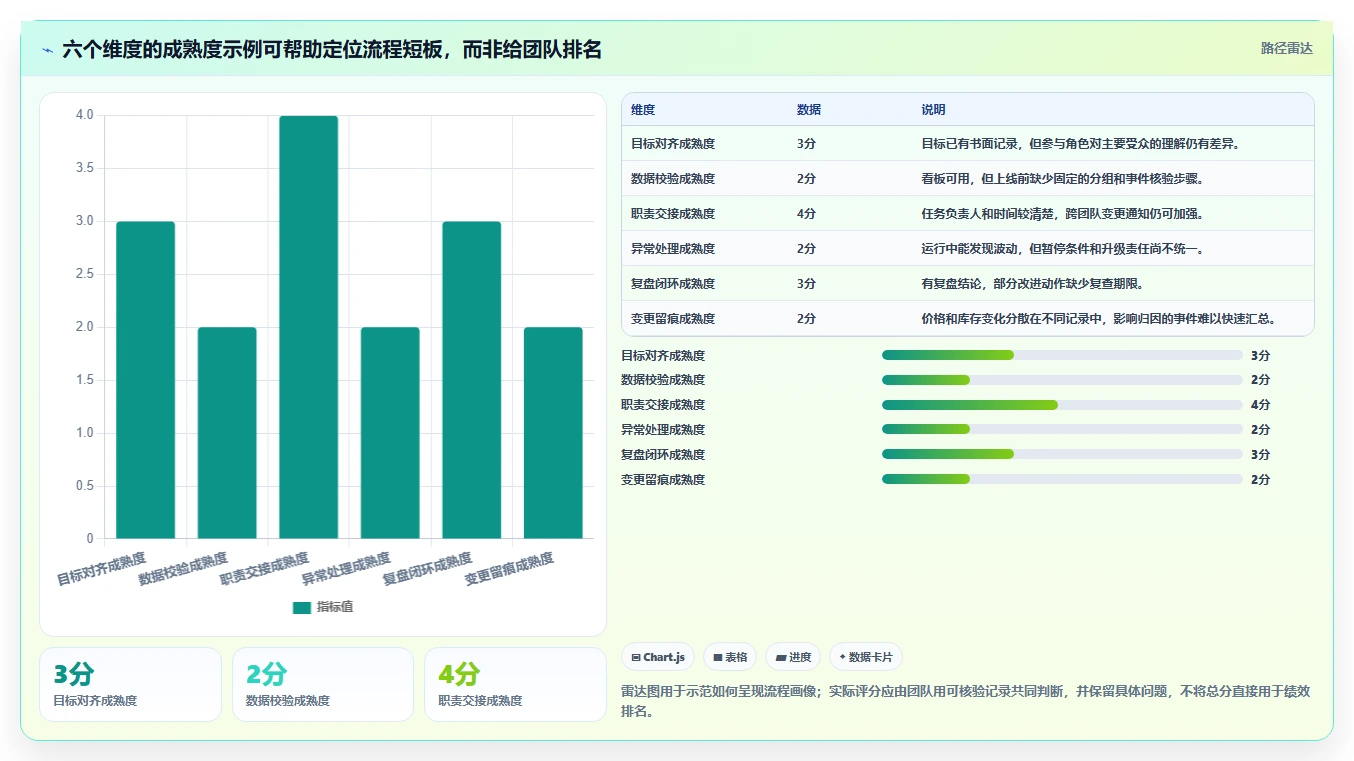This screenshot has width=1354, height=761.
Task: Click the 维度 column header
Action: 643,110
